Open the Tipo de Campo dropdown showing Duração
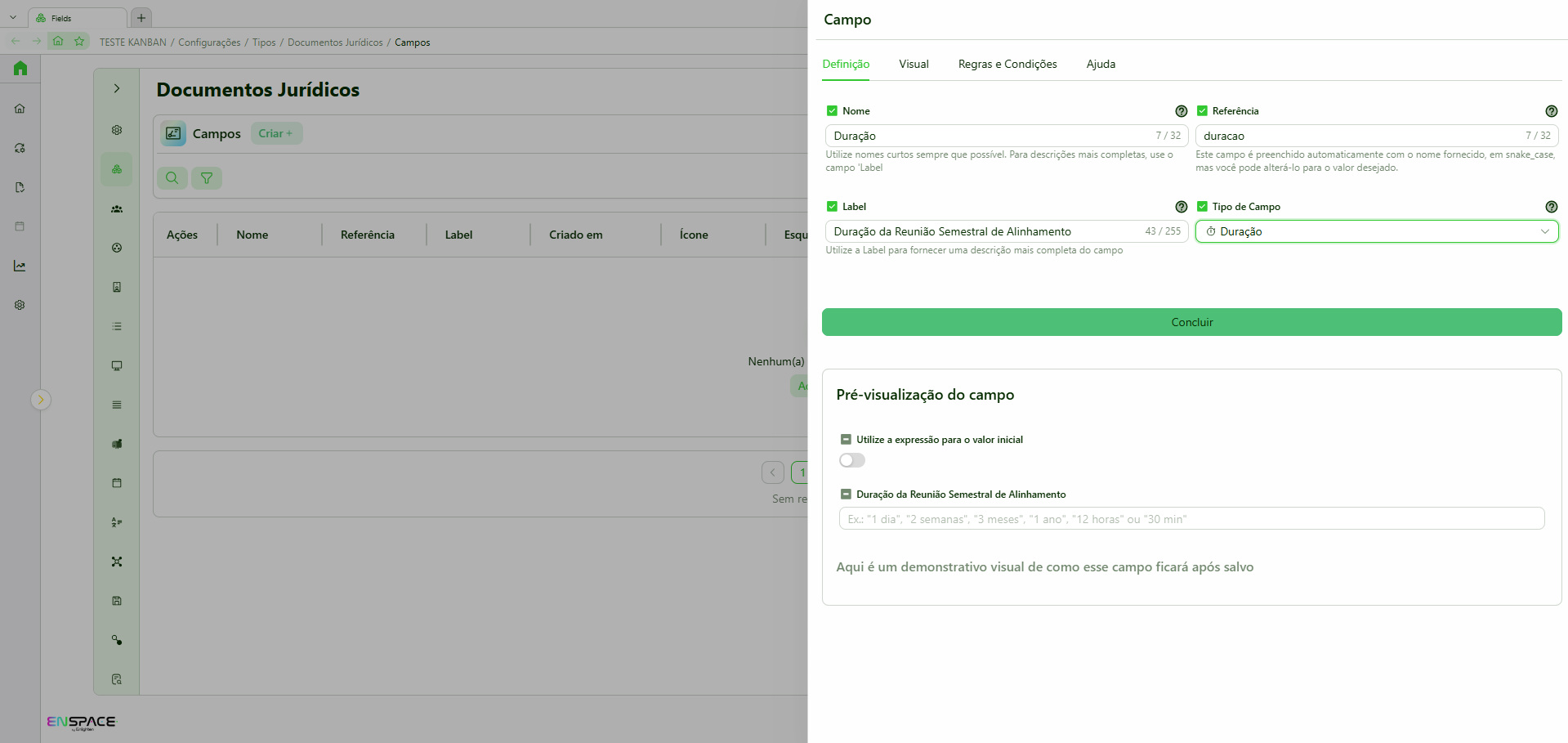 tap(1377, 231)
